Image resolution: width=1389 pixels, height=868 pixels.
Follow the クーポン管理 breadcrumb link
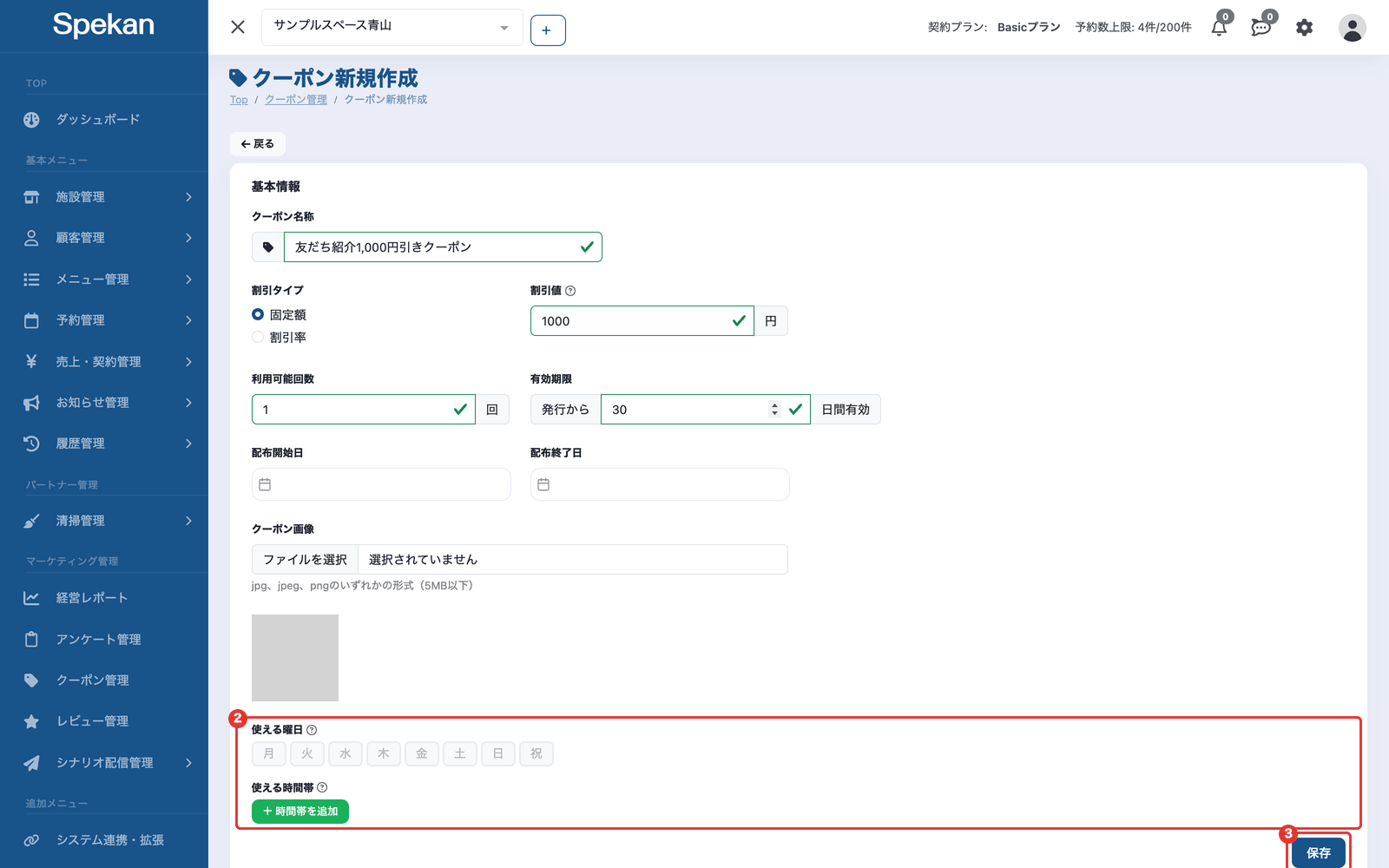point(296,100)
